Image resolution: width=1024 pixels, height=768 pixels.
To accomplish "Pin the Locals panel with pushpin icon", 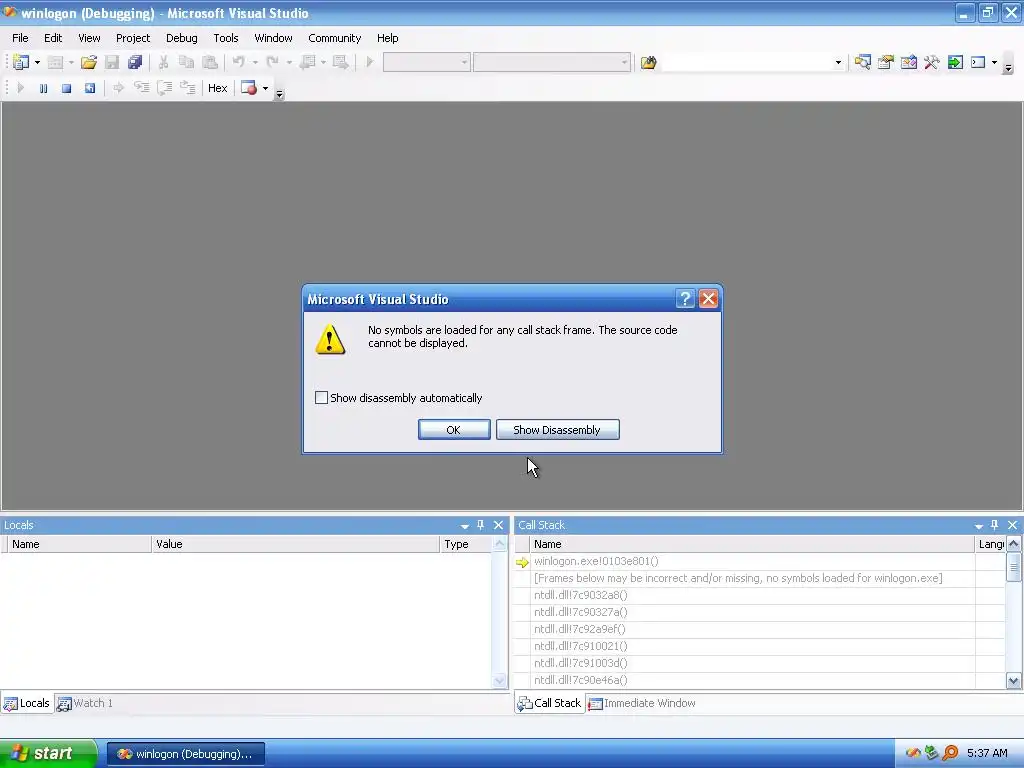I will [481, 525].
